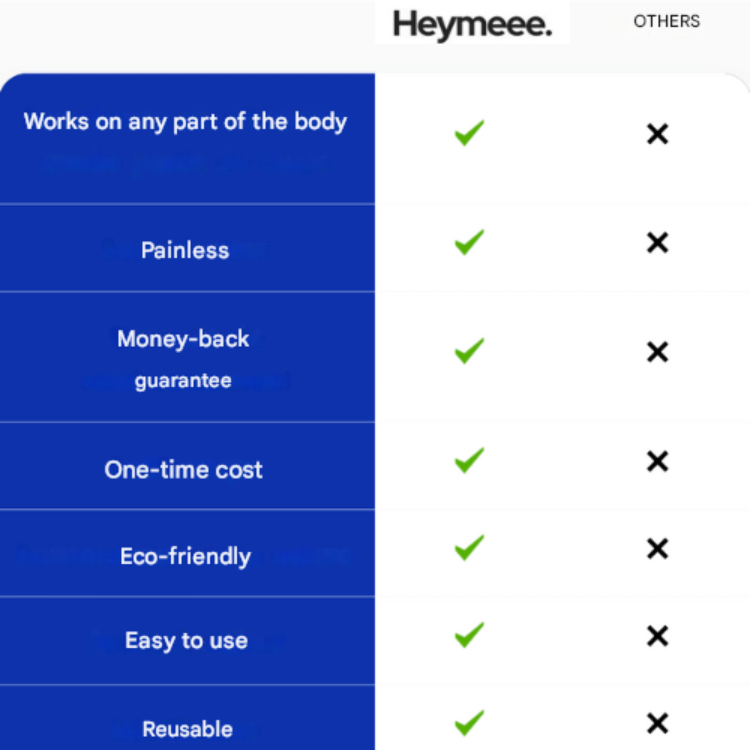The width and height of the screenshot is (750, 750).
Task: Click the black X for One-time cost row
Action: click(x=657, y=461)
